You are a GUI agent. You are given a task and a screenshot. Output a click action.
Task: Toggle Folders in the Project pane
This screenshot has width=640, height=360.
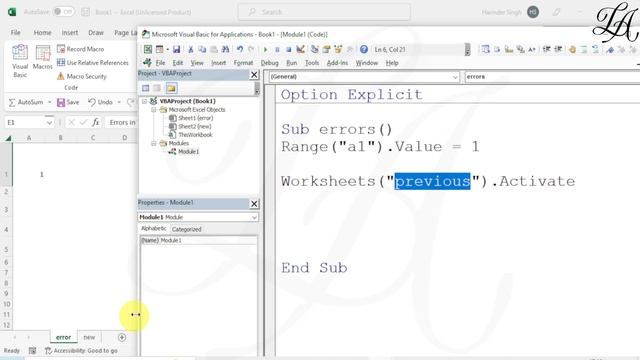click(x=171, y=88)
